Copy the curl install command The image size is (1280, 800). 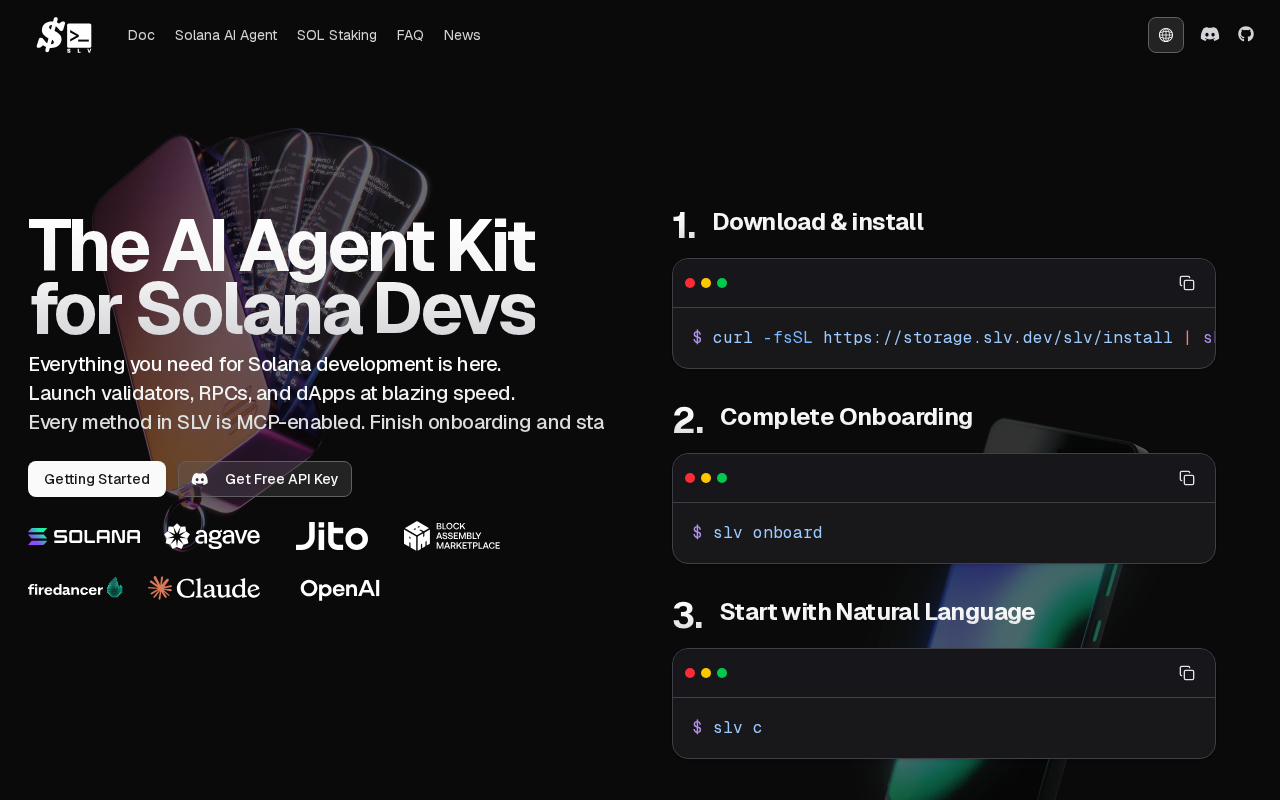[1187, 283]
